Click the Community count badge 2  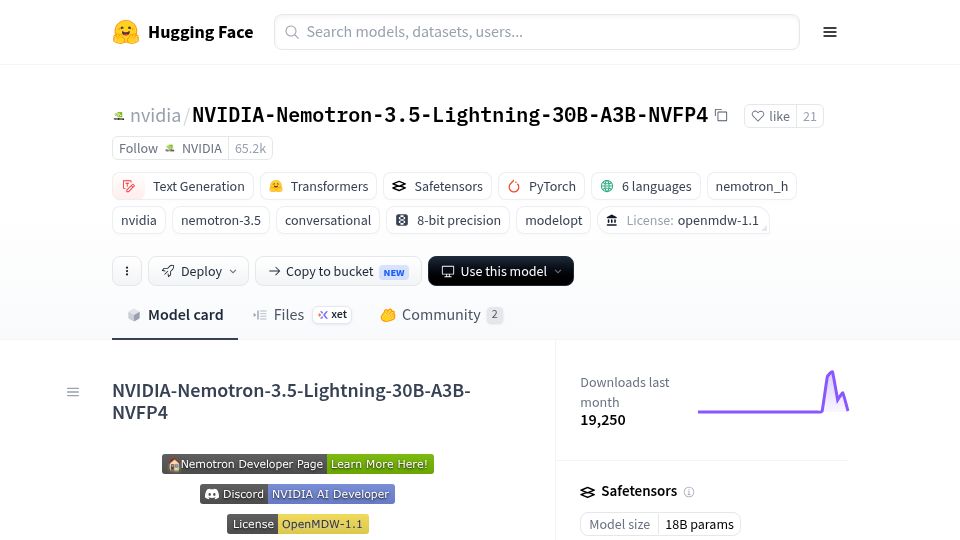[495, 315]
